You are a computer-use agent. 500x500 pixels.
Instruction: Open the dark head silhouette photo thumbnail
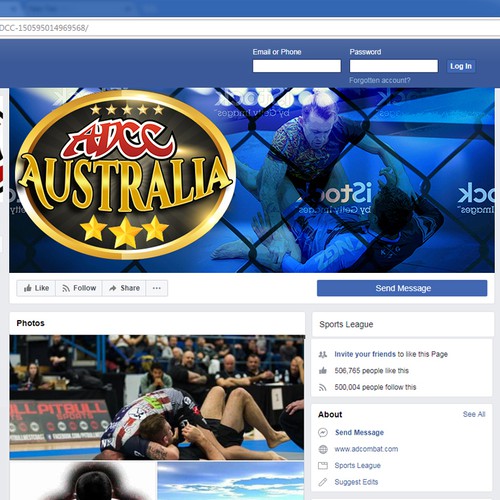click(83, 481)
